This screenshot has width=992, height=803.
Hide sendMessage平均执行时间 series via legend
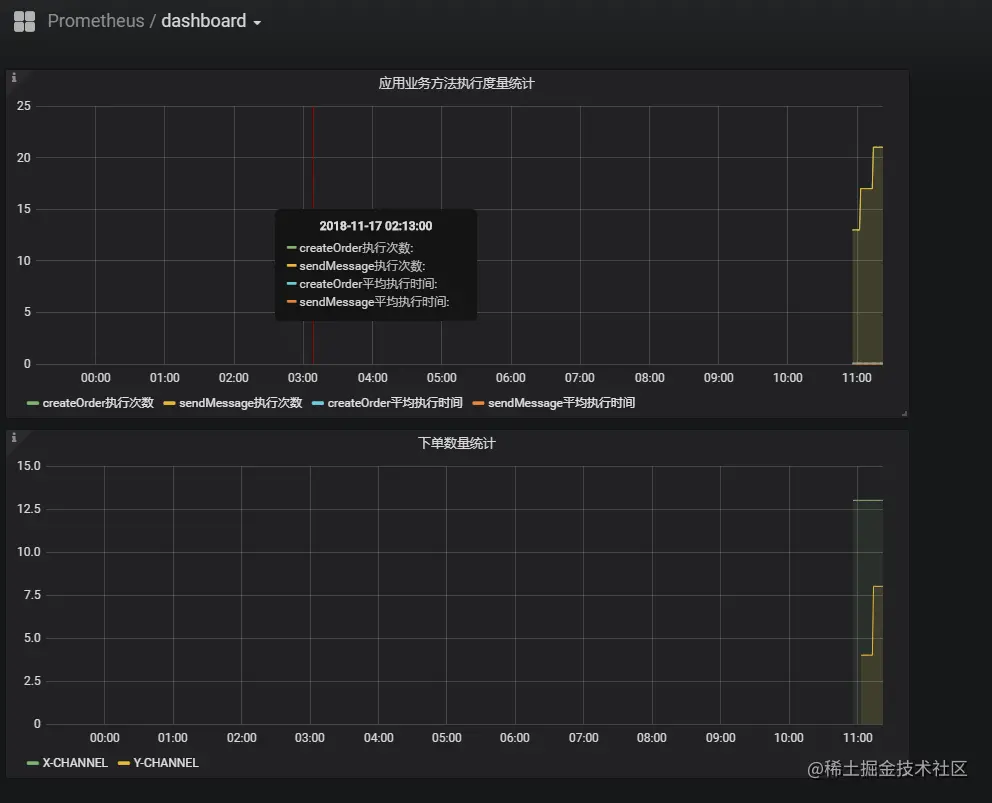click(x=562, y=403)
